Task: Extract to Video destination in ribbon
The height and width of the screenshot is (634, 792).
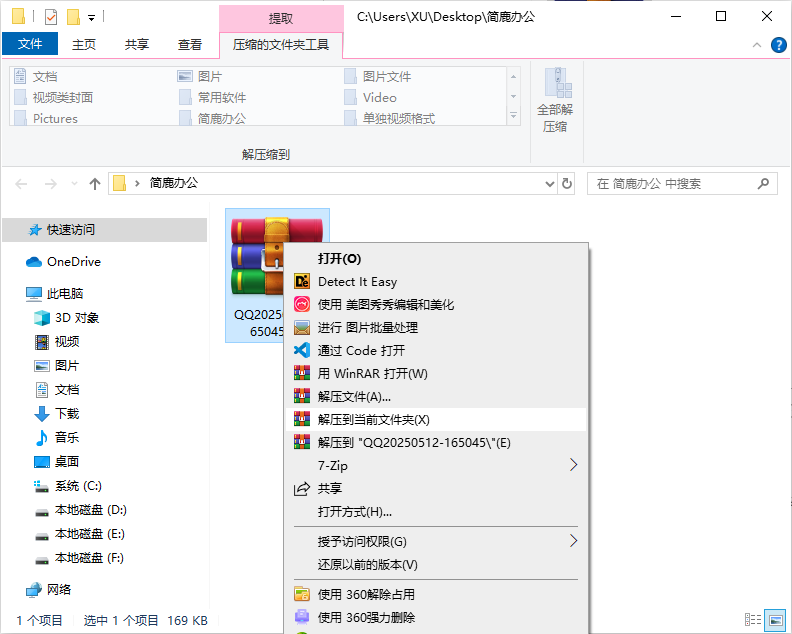Action: [371, 97]
